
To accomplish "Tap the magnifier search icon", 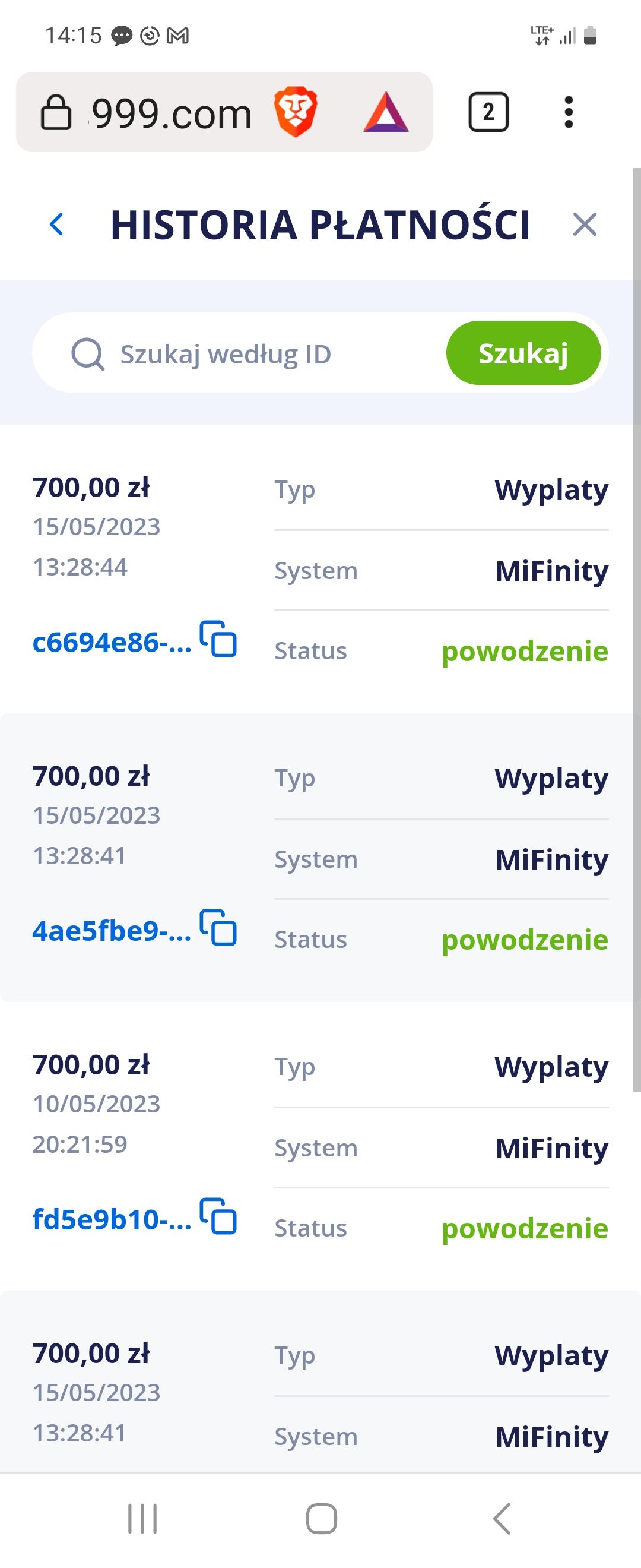I will coord(88,353).
